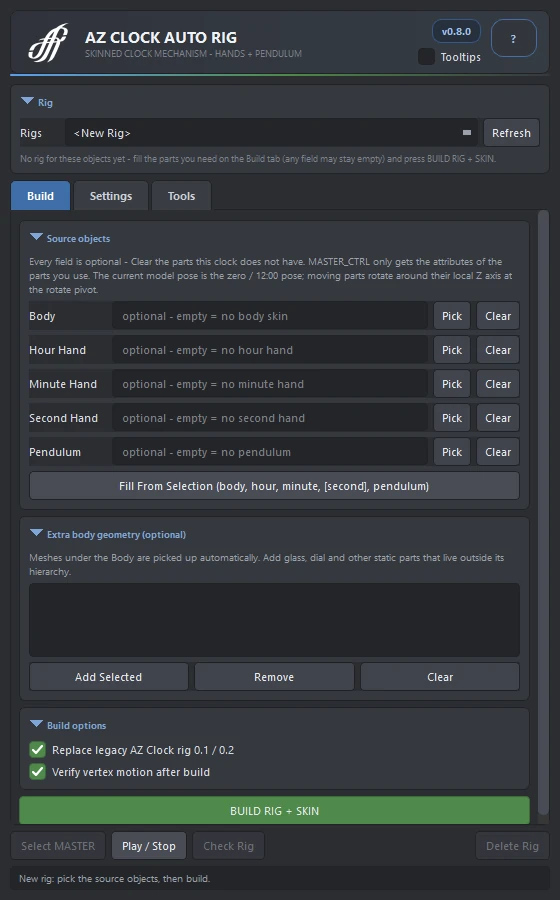Collapse Extra body geometry section
This screenshot has height=900, width=560.
coord(36,533)
